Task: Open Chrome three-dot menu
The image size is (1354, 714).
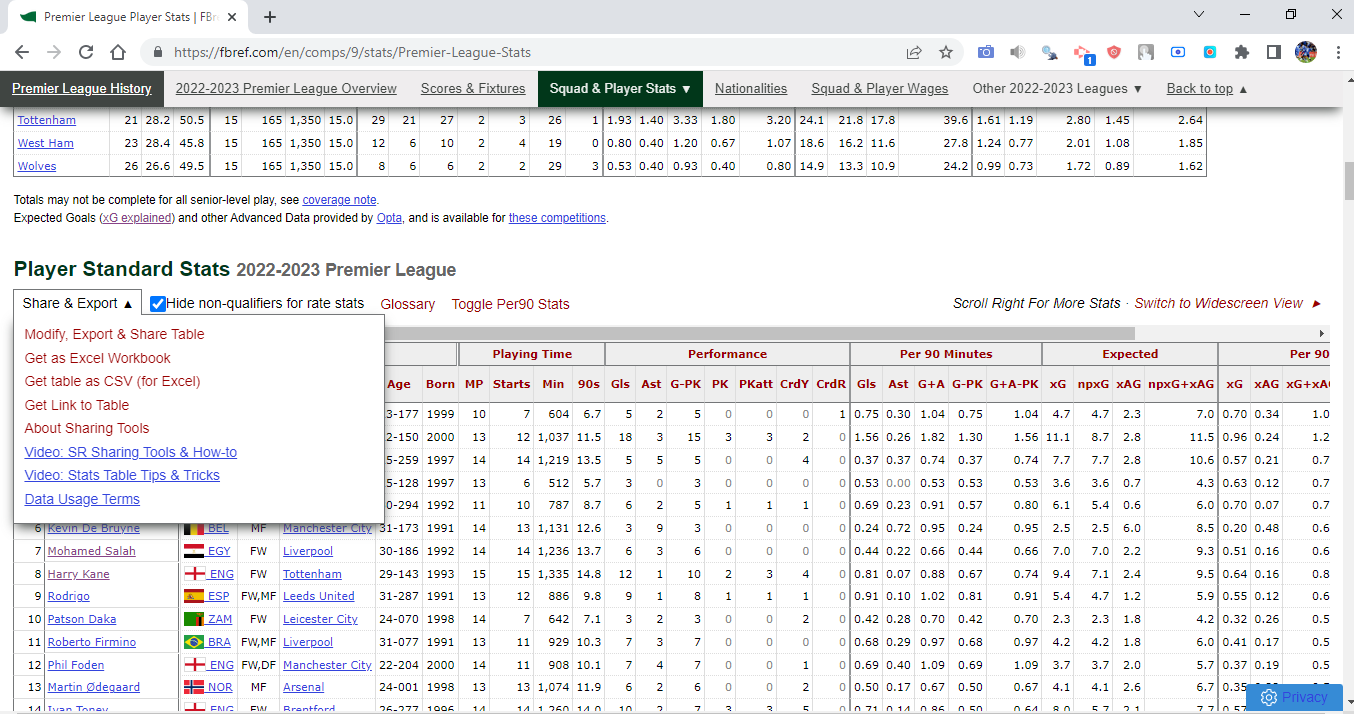Action: coord(1338,52)
